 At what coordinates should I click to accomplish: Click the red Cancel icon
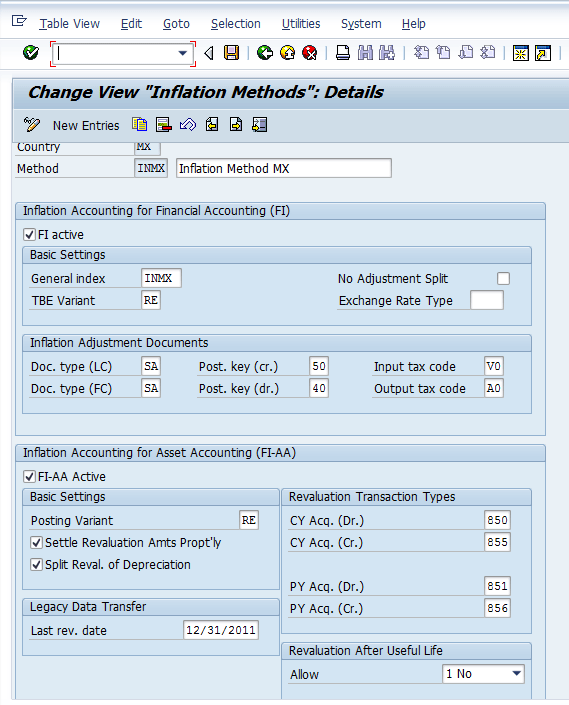click(310, 53)
